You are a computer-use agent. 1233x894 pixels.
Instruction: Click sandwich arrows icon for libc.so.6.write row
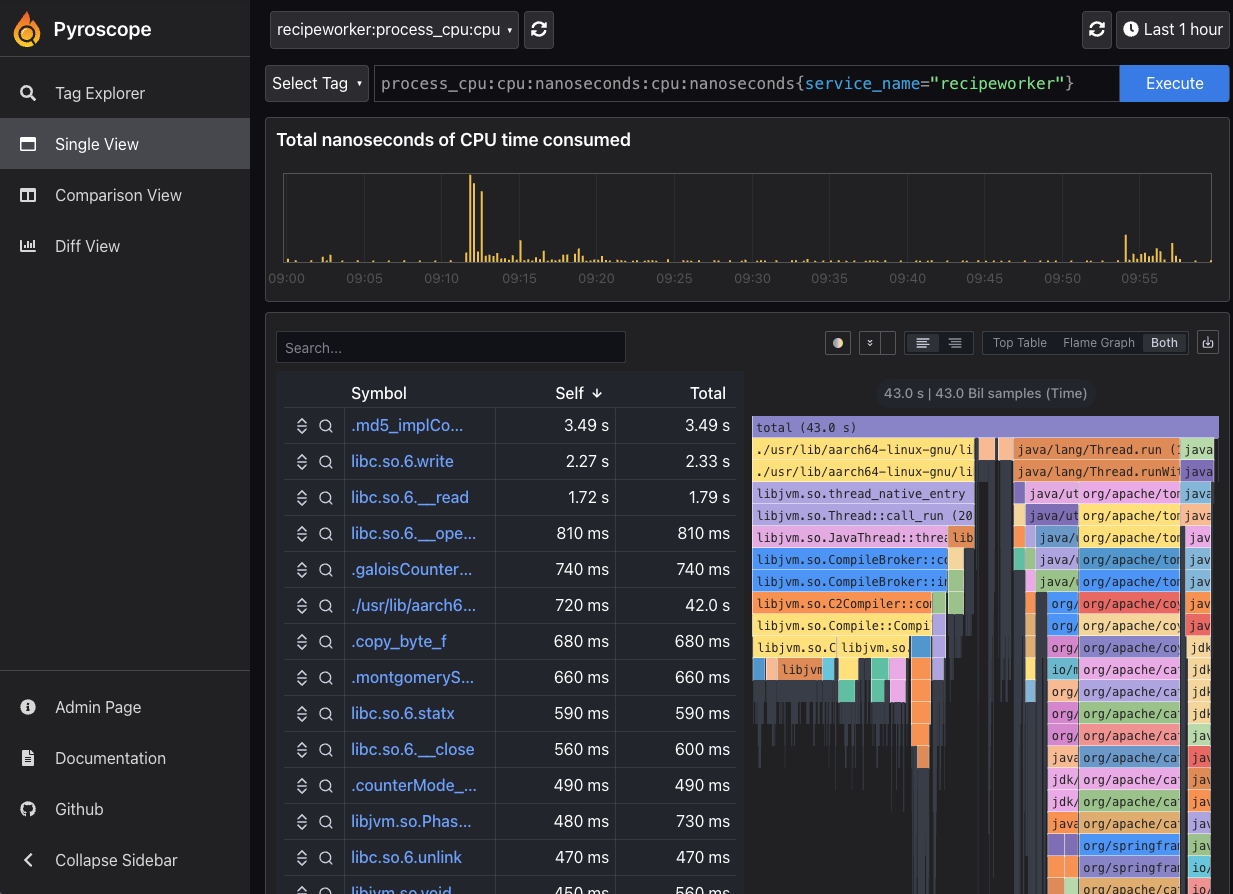302,462
